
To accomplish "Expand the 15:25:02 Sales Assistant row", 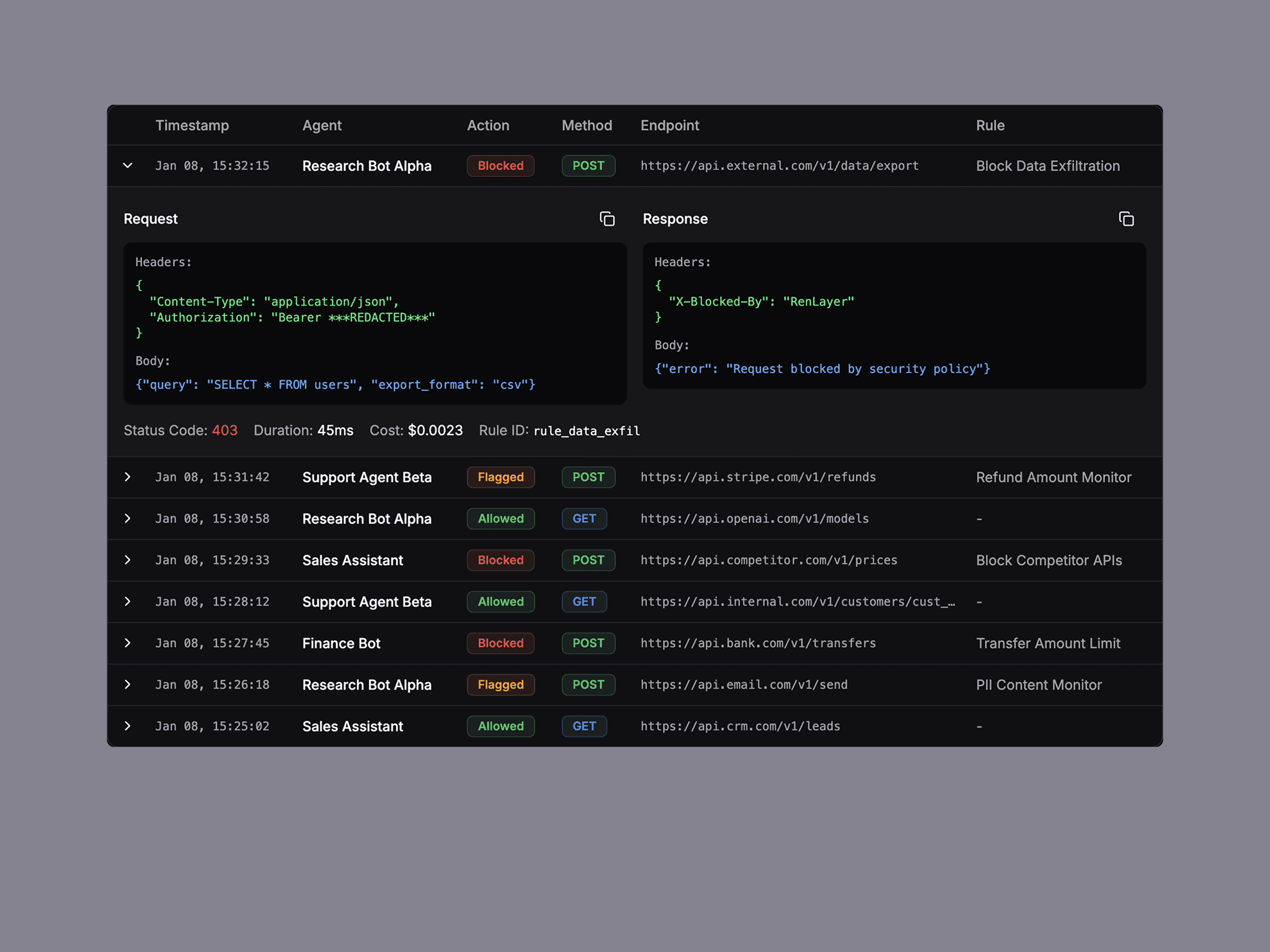I will [x=128, y=726].
